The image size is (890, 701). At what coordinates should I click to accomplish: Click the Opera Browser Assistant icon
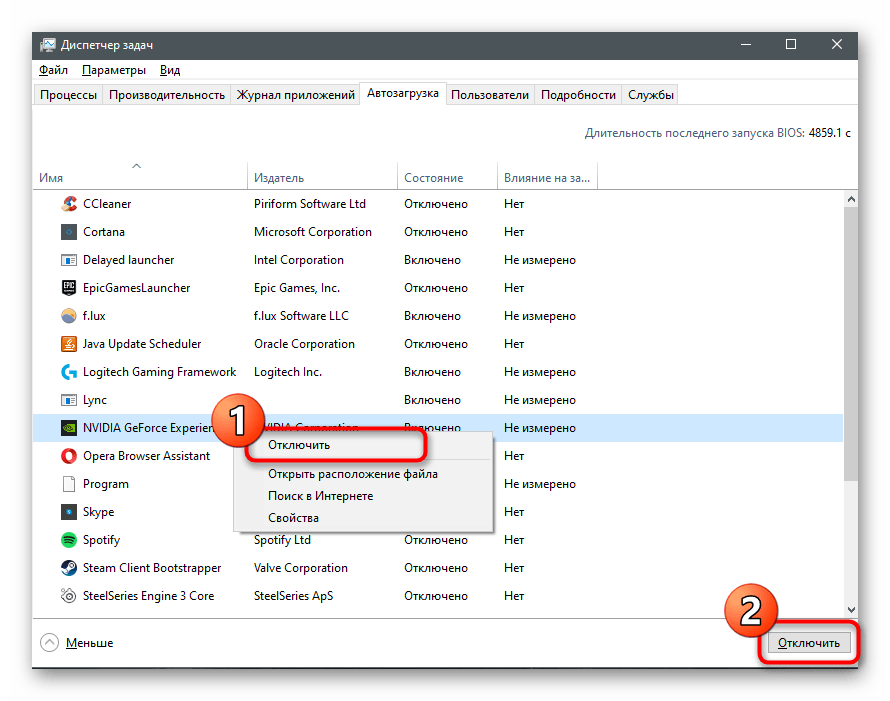click(69, 456)
